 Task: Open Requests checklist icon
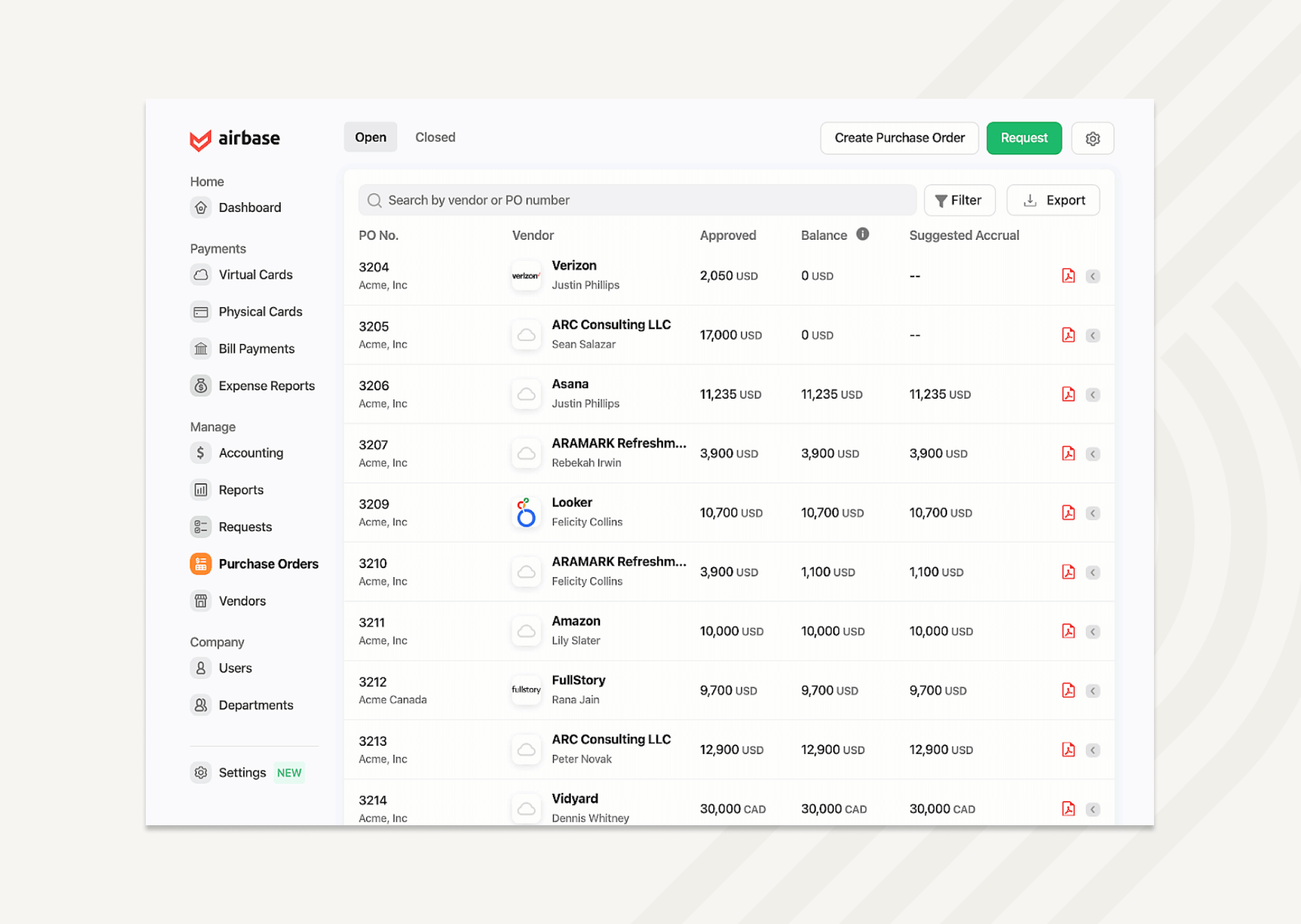point(201,527)
